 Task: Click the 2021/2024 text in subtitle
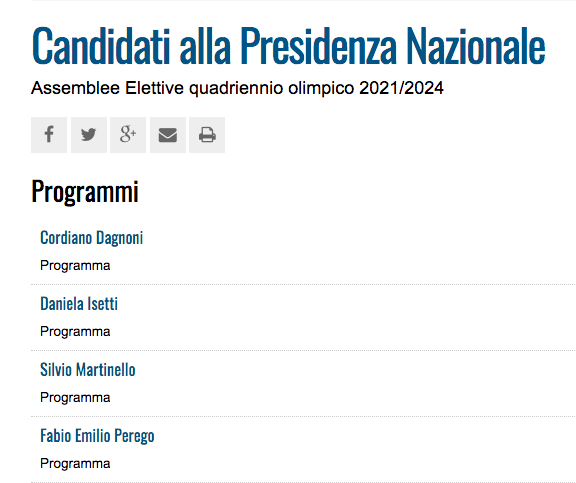pos(401,88)
